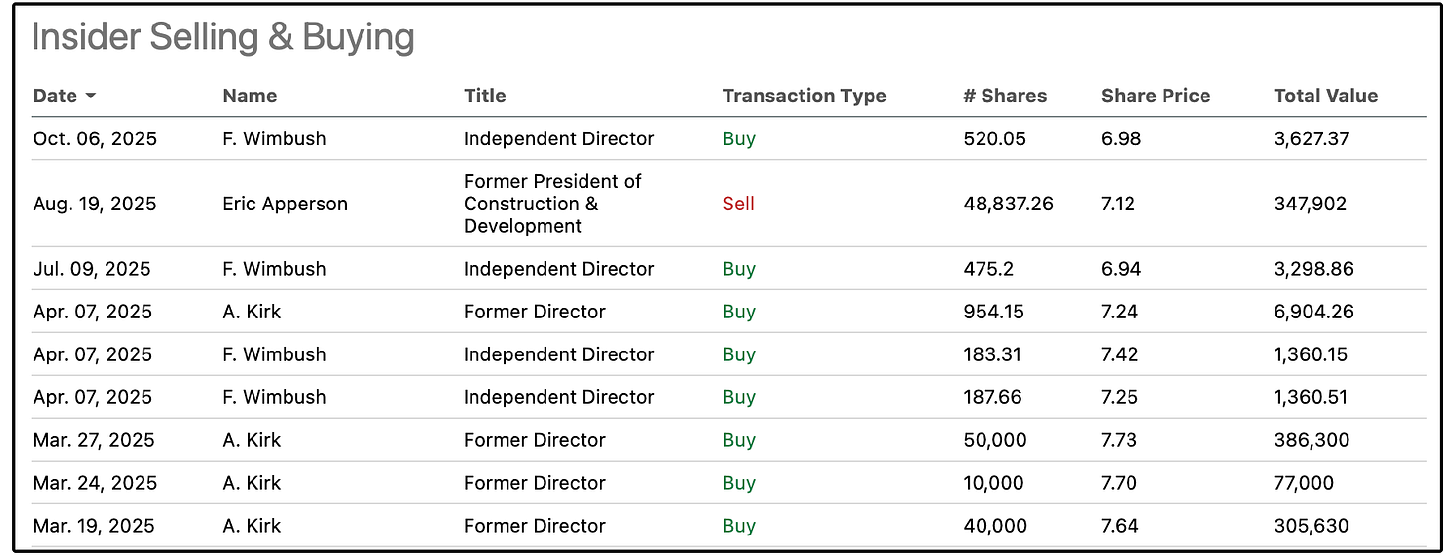
Task: Sort table by Name column header
Action: click(249, 96)
